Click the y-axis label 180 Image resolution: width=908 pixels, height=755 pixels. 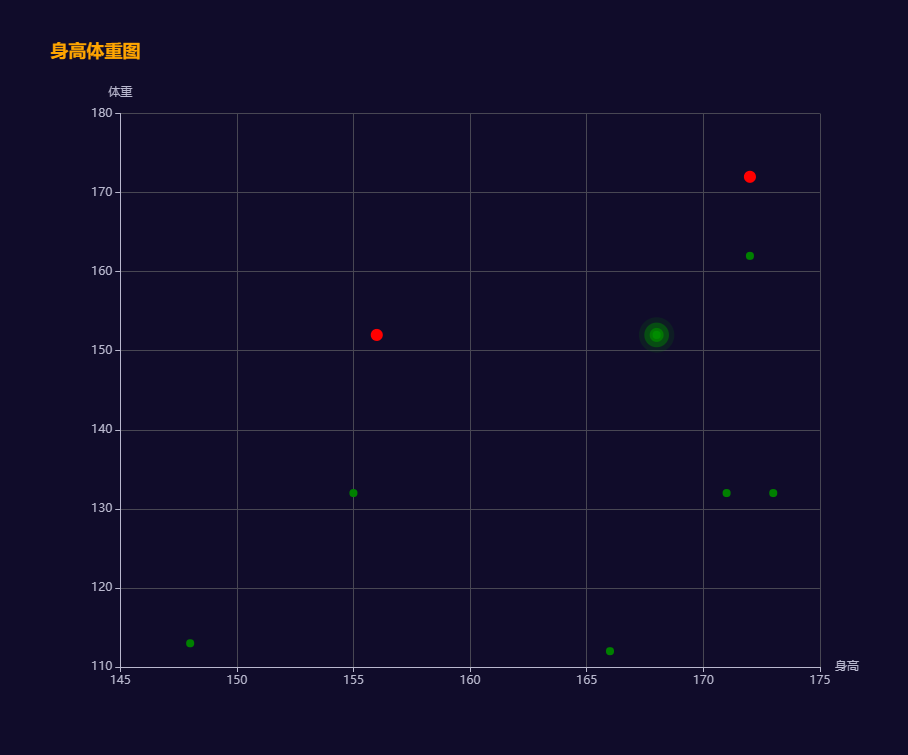[x=101, y=113]
